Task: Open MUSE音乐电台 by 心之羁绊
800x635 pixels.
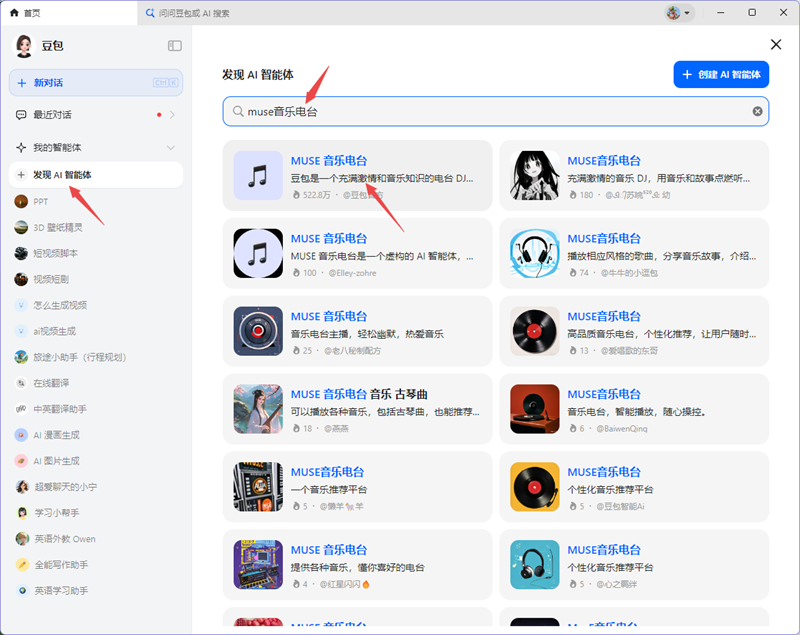Action: click(x=634, y=565)
